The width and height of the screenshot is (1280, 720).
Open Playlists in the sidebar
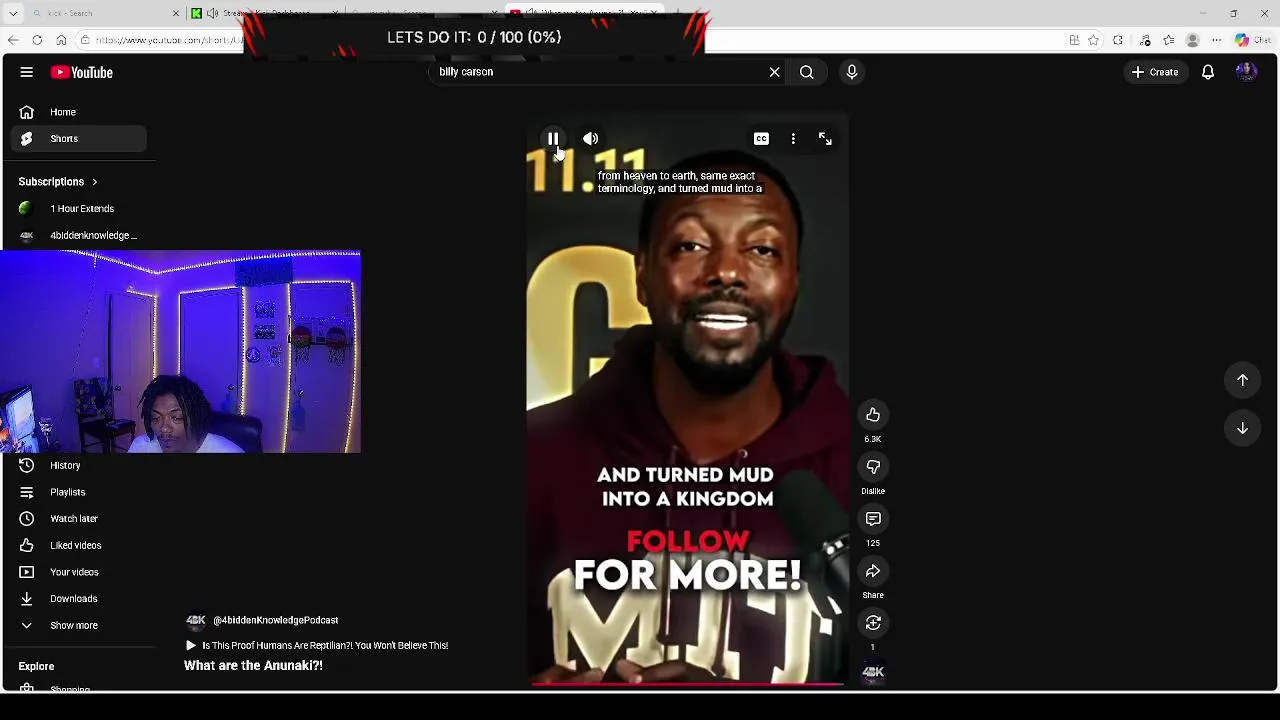coord(80,492)
